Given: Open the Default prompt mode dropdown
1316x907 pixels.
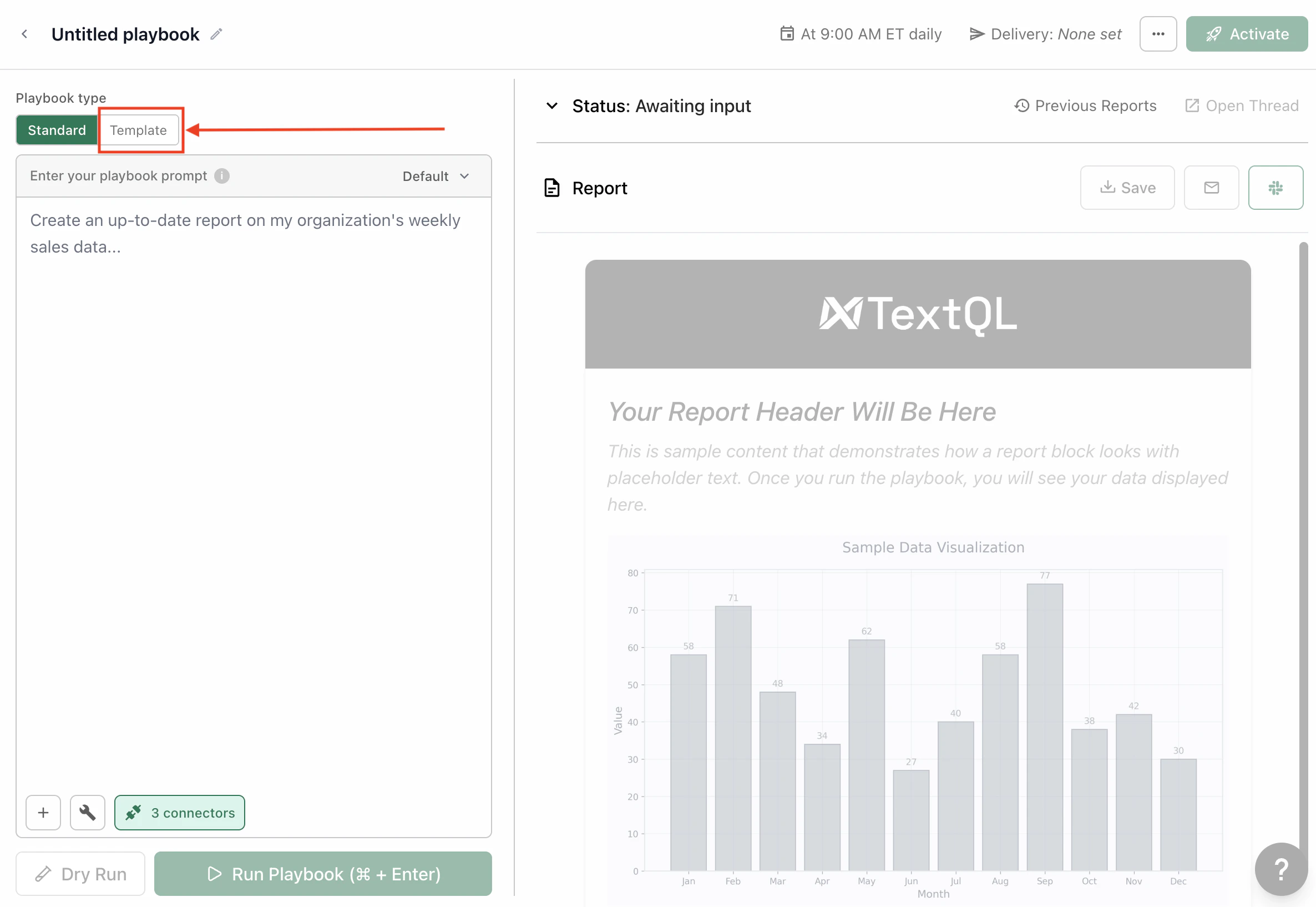Looking at the screenshot, I should pos(436,176).
